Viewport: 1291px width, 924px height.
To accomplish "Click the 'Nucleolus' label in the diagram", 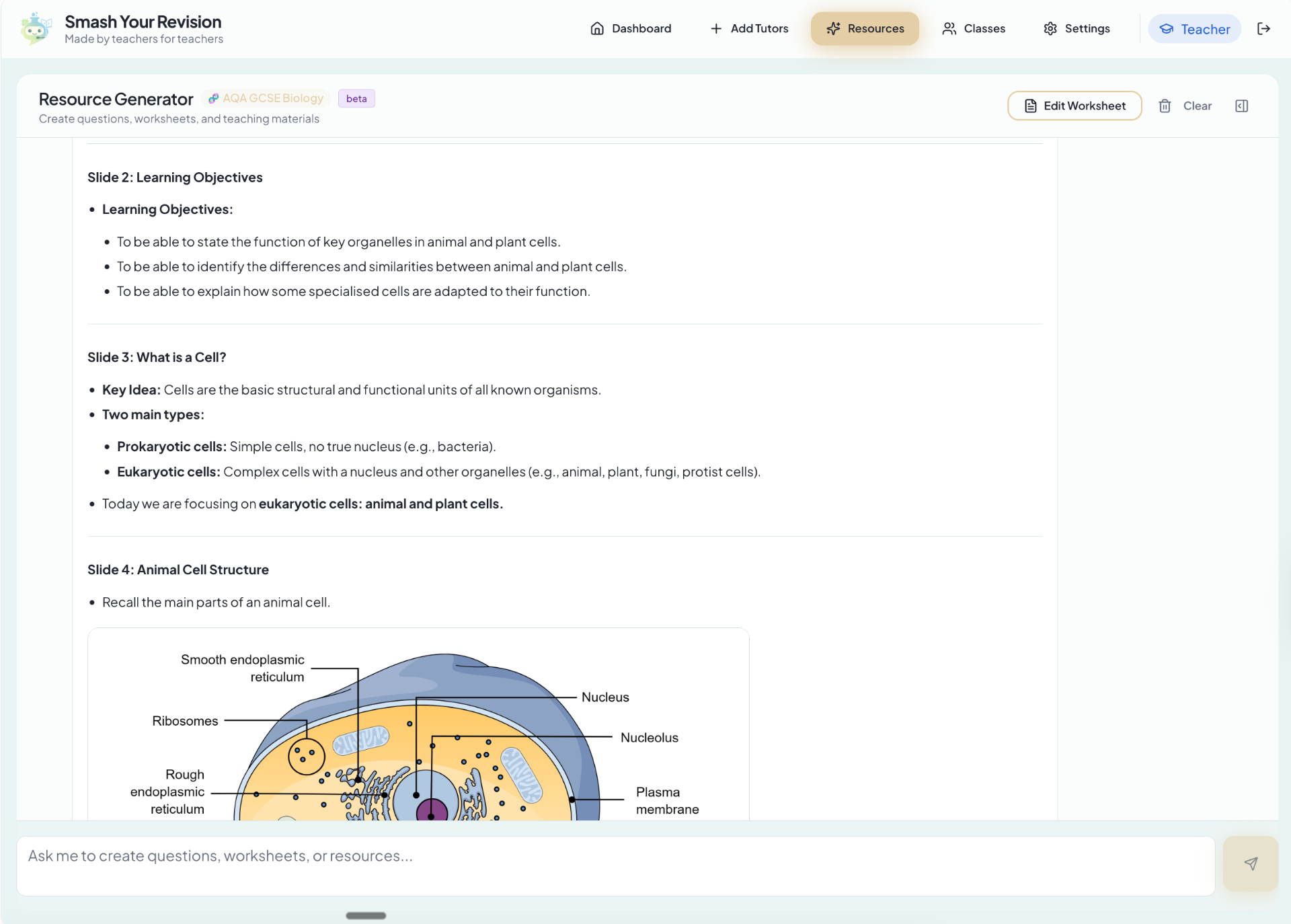I will (x=650, y=738).
